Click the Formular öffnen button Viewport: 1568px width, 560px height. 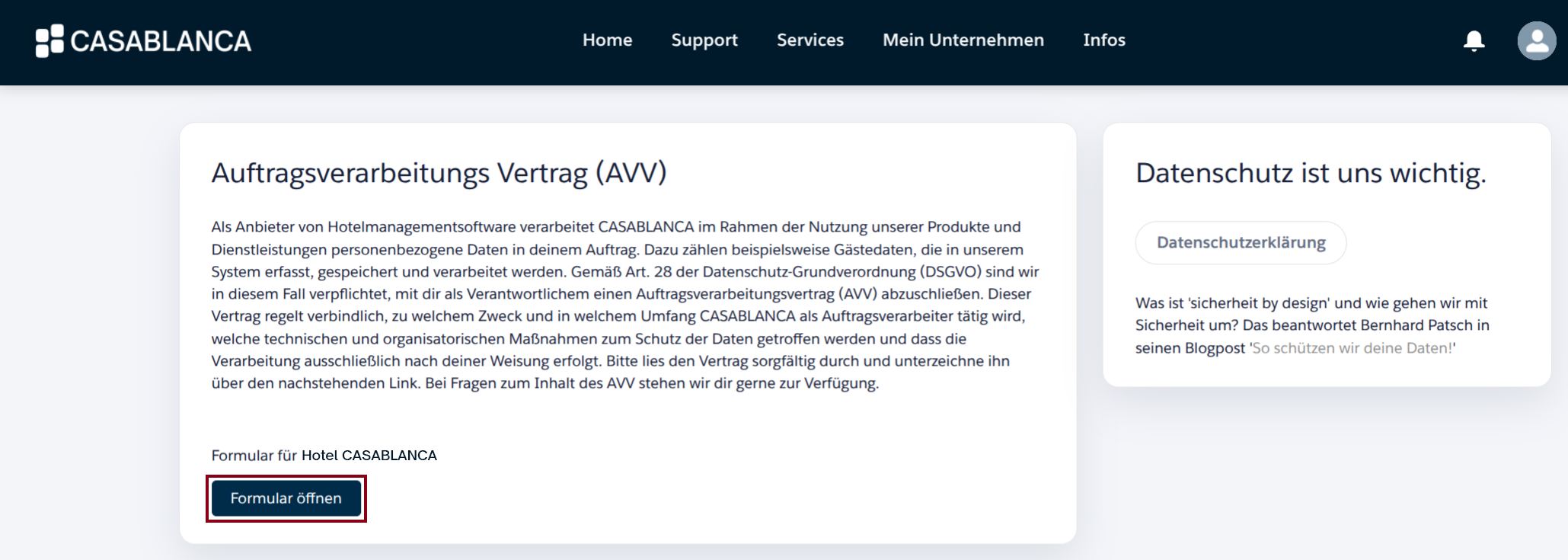[x=286, y=498]
